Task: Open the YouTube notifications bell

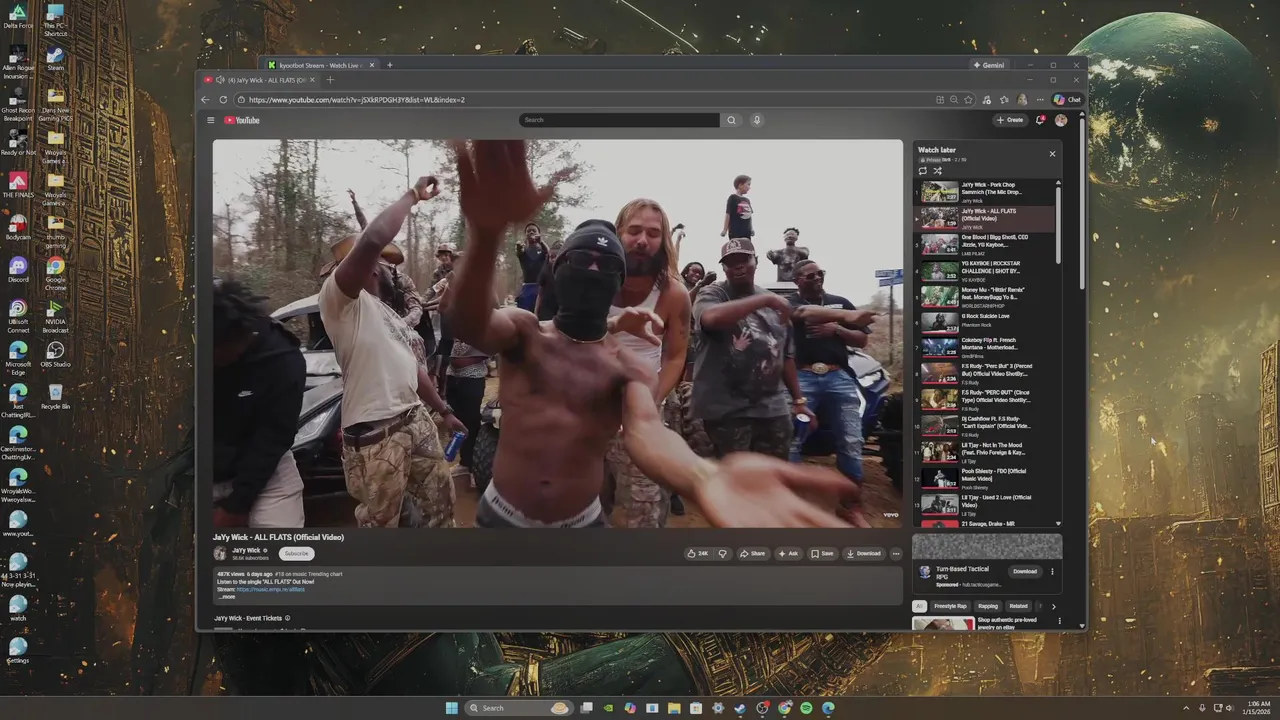Action: point(1040,120)
